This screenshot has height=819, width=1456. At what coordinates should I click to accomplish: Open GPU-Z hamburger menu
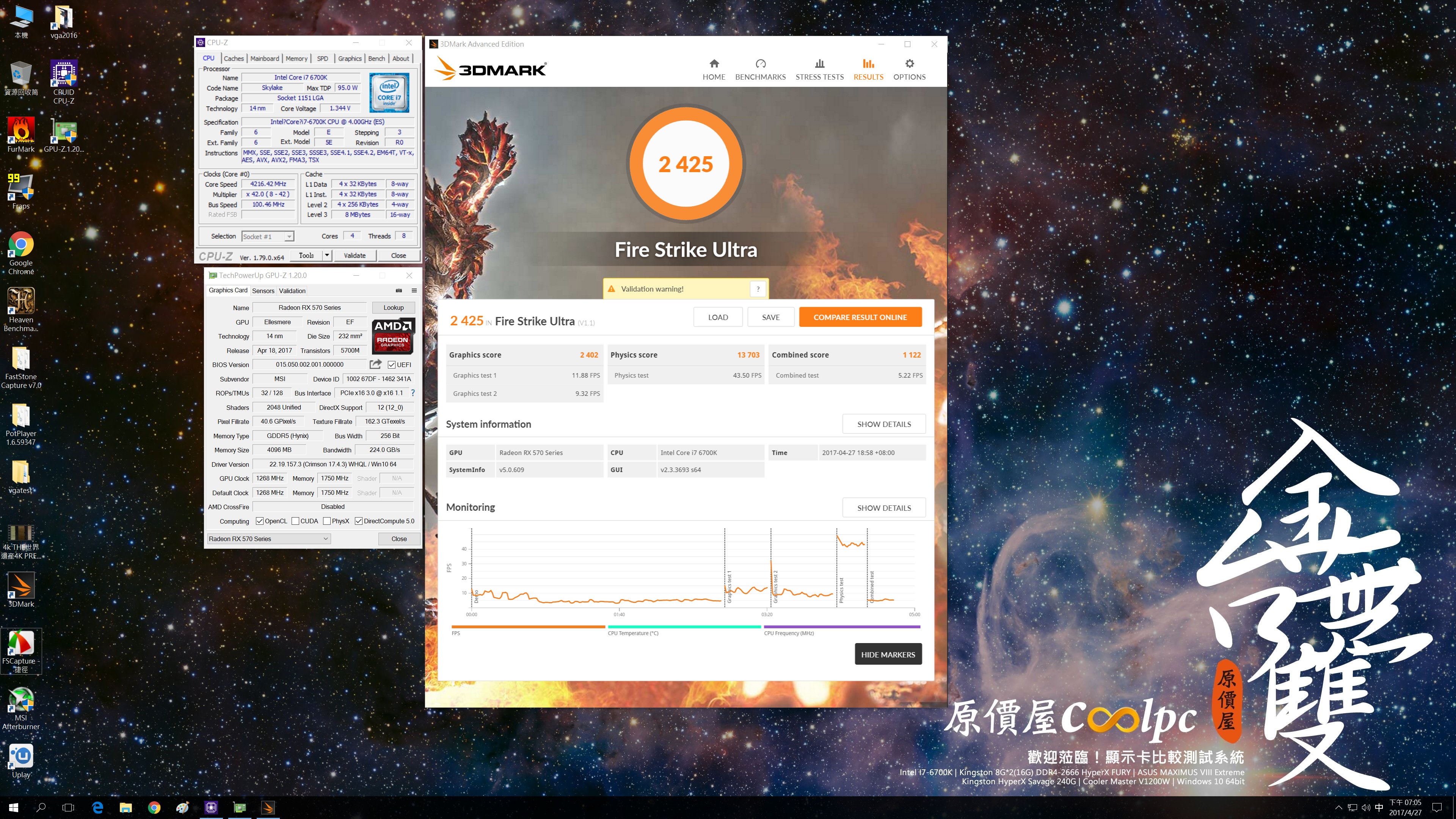tap(414, 290)
